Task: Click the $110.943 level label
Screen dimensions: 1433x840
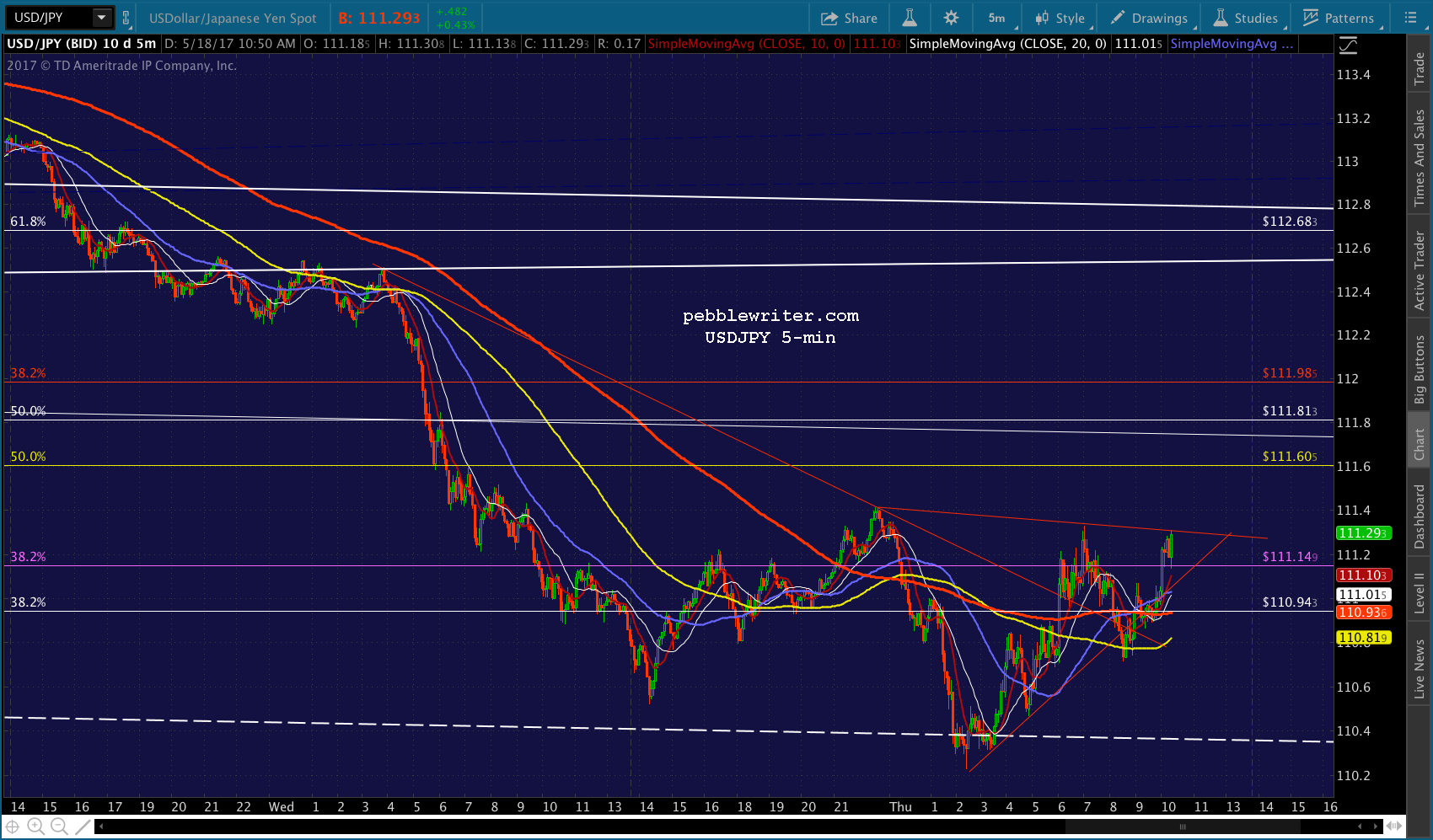Action: tap(1290, 602)
